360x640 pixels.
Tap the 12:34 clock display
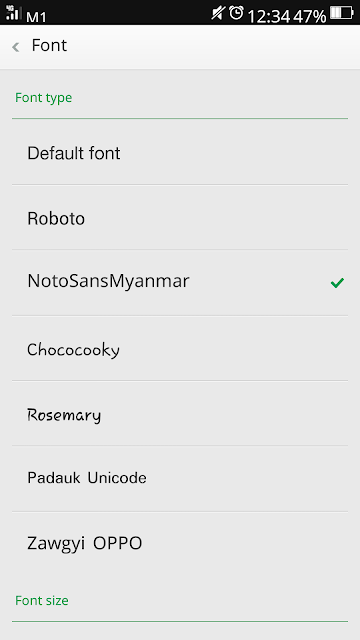[x=269, y=16]
